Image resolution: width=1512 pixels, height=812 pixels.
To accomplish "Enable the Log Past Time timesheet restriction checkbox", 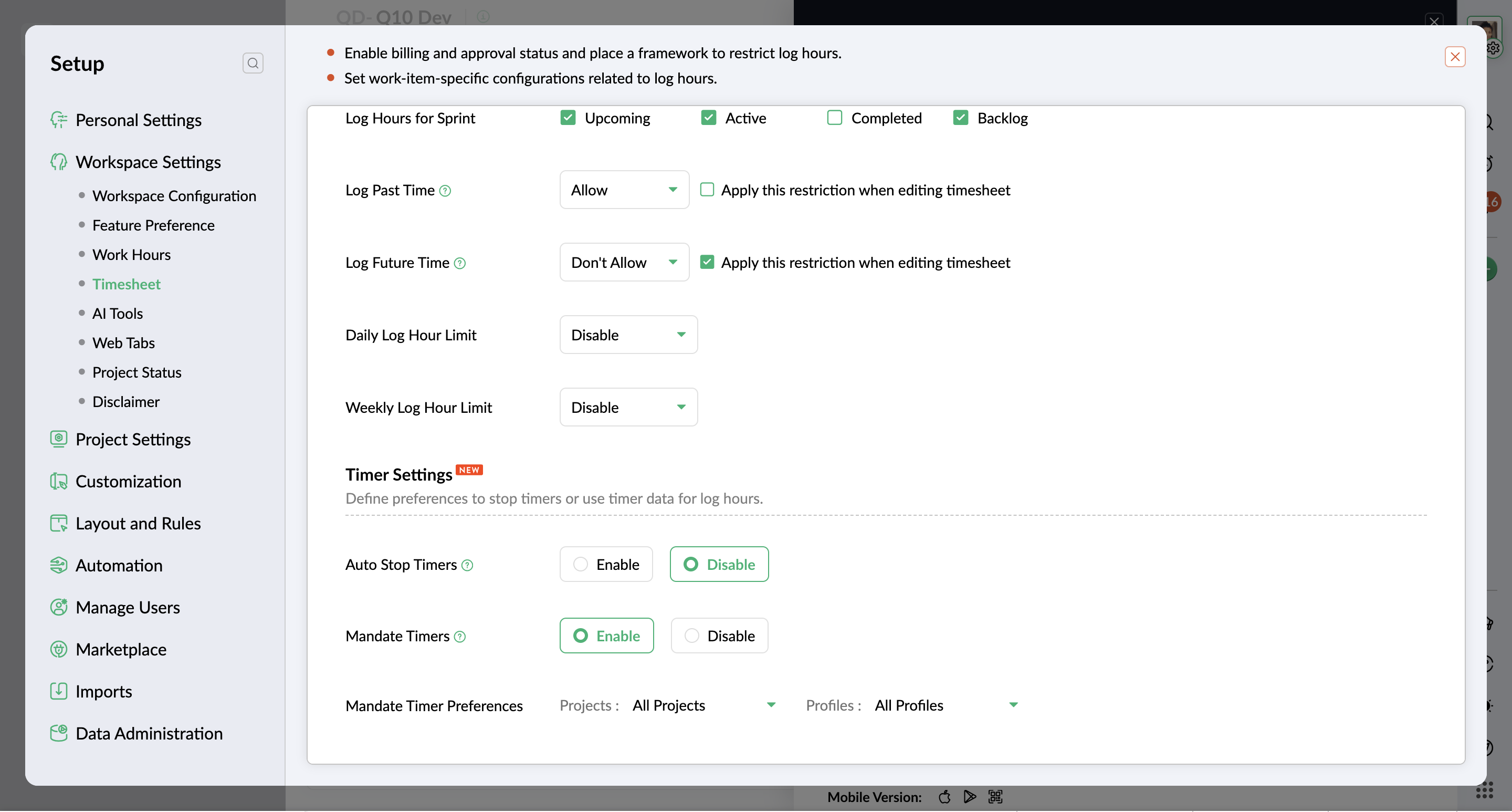I will [x=707, y=190].
